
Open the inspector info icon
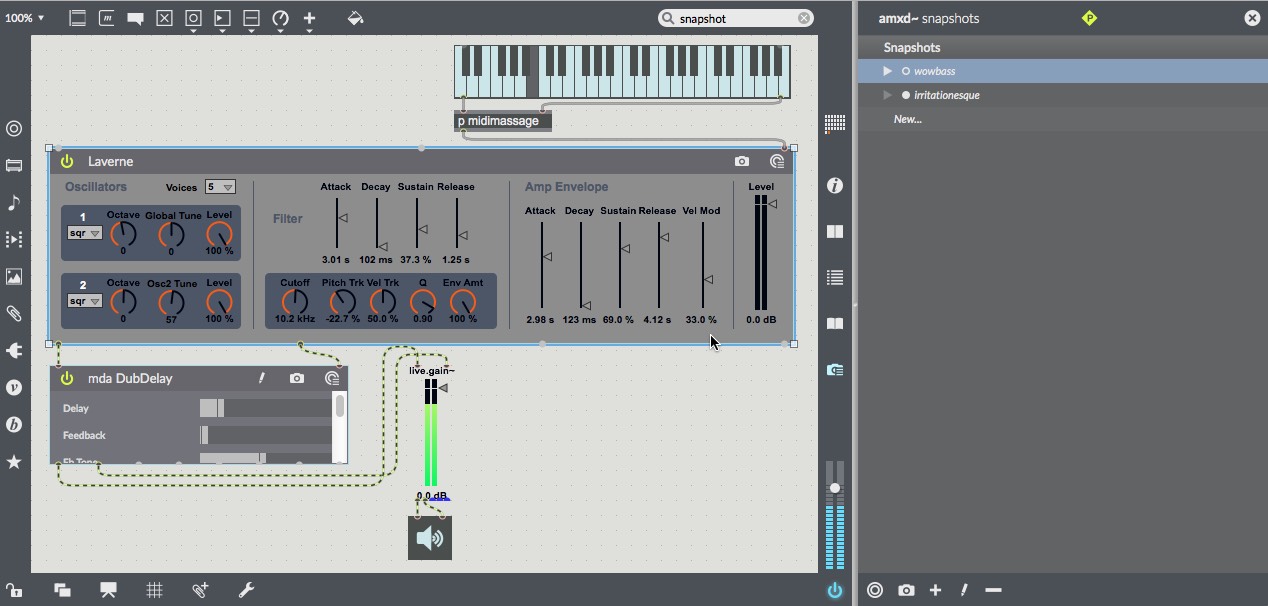(x=835, y=186)
